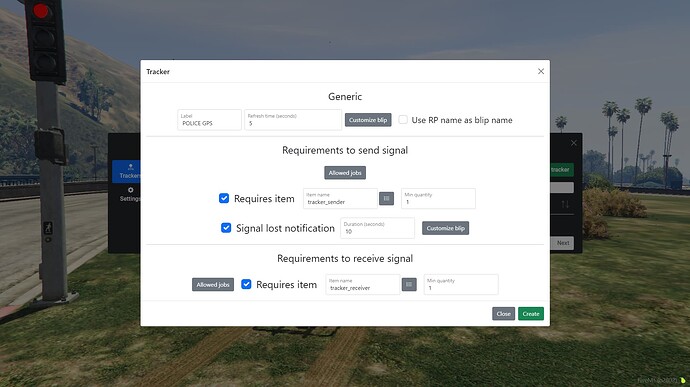Click the tracker_sender item name field

[x=340, y=199]
